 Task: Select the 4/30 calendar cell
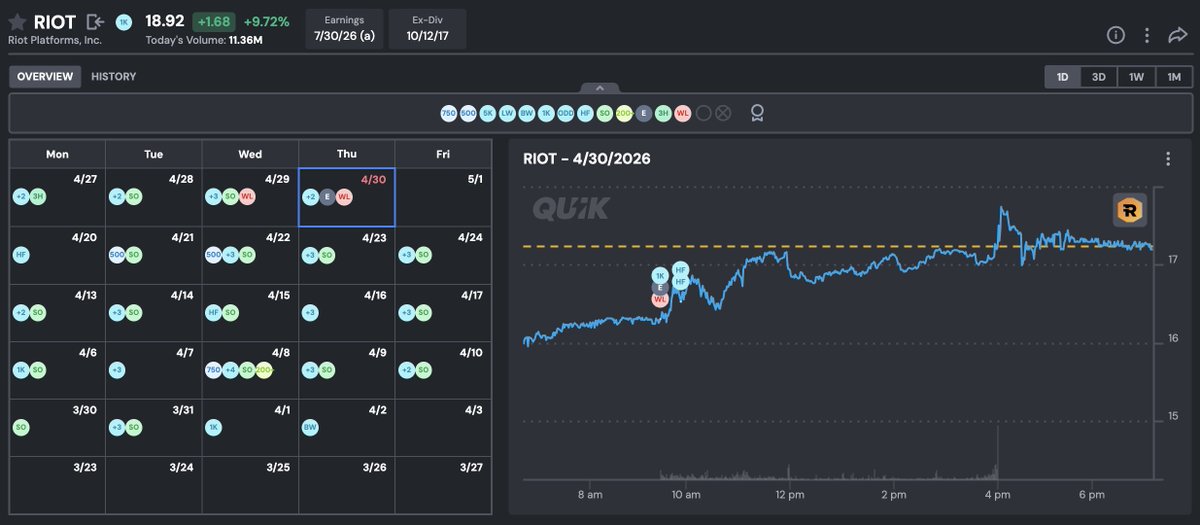[x=347, y=197]
